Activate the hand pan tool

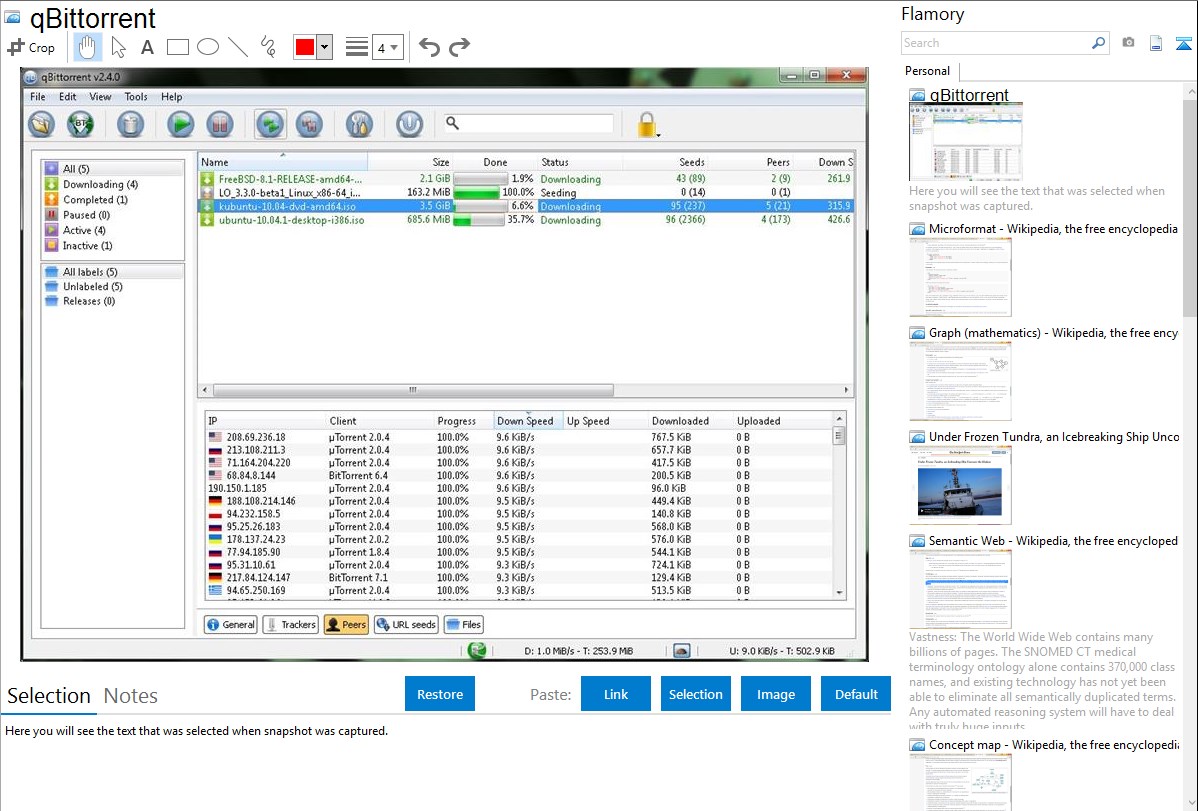click(88, 47)
